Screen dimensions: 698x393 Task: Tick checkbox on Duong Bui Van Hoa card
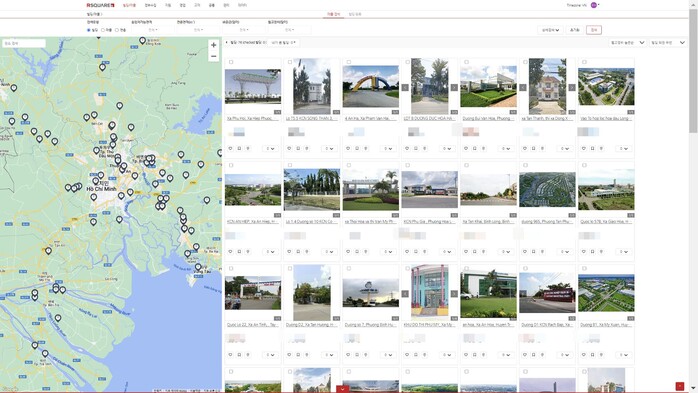(x=466, y=62)
